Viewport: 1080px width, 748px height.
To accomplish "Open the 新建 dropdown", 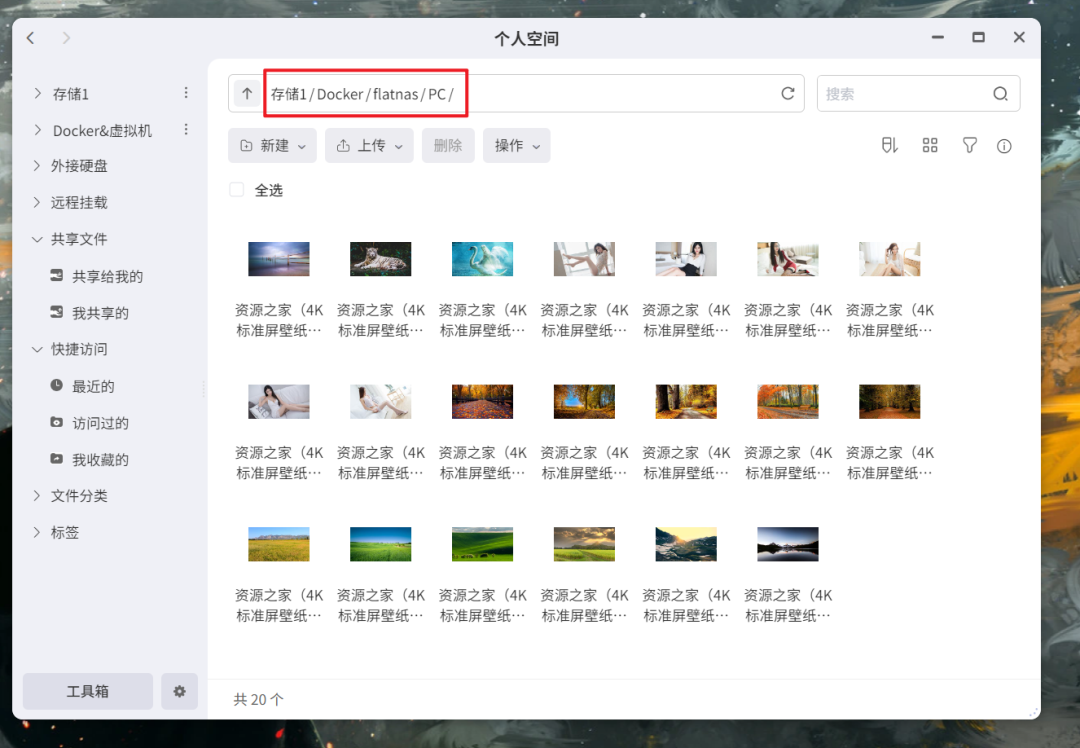I will pos(272,145).
